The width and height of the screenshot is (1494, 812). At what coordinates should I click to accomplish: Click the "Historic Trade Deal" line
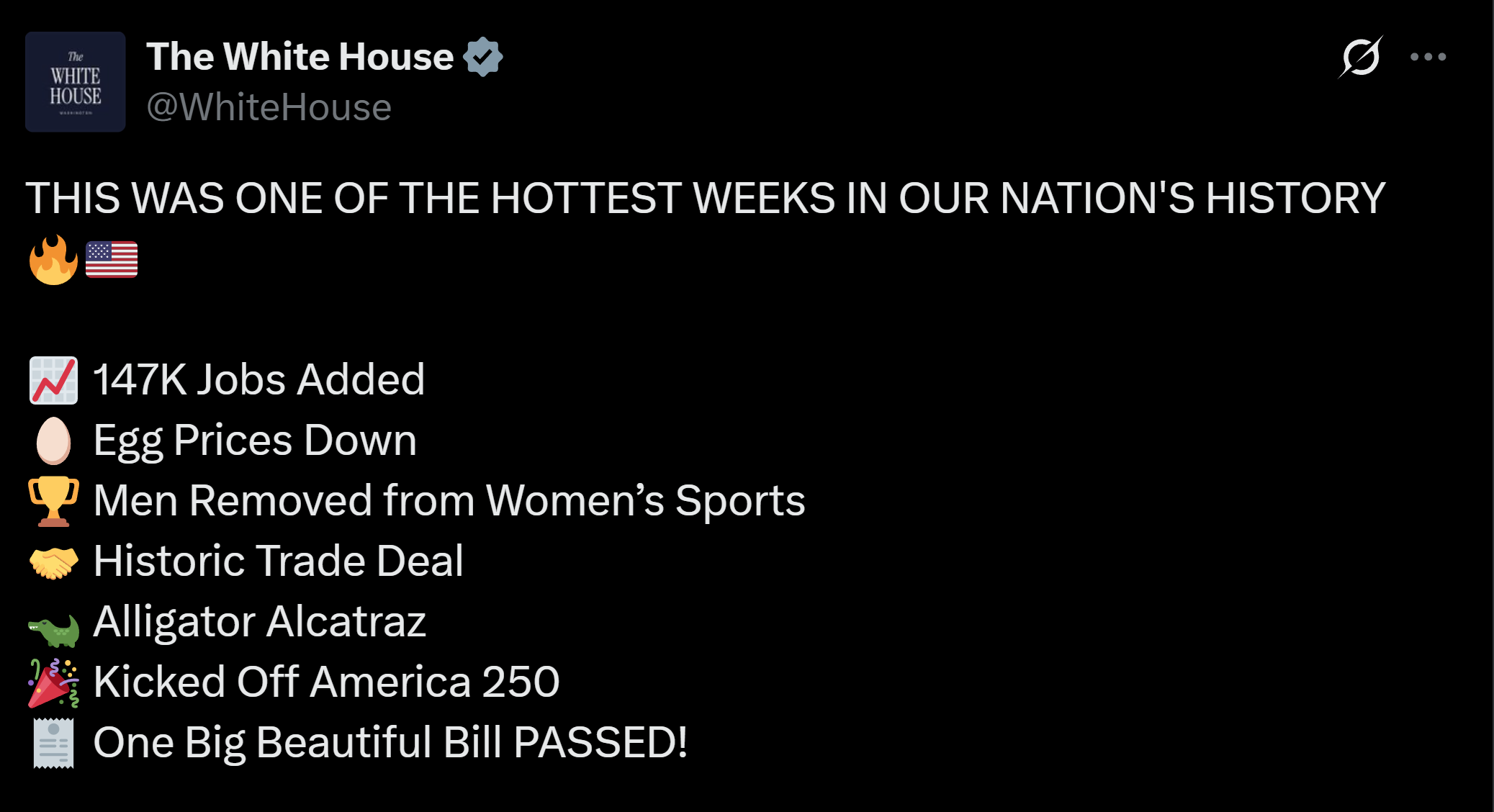click(x=279, y=561)
